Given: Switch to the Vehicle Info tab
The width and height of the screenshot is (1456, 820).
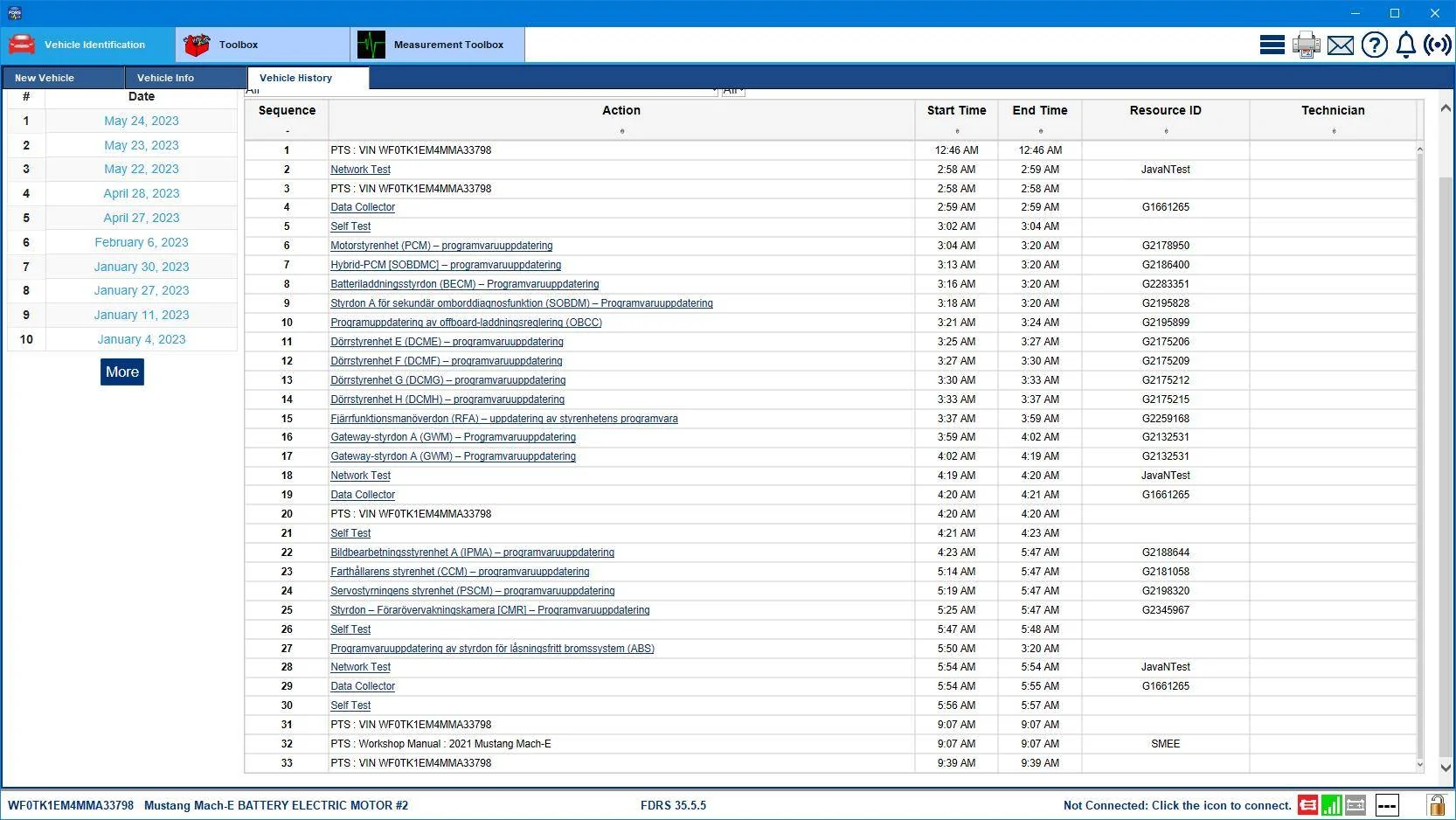Looking at the screenshot, I should point(185,78).
